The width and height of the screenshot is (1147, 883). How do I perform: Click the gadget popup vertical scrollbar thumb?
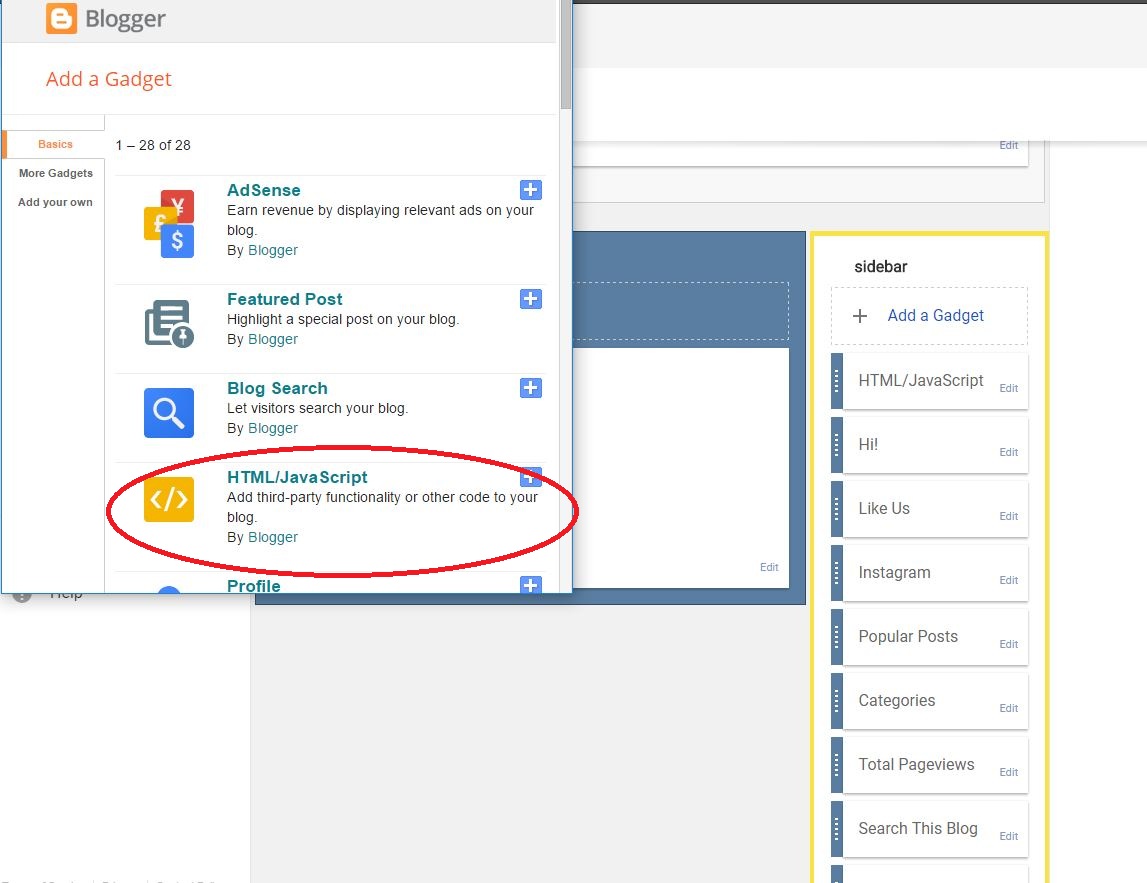(565, 54)
